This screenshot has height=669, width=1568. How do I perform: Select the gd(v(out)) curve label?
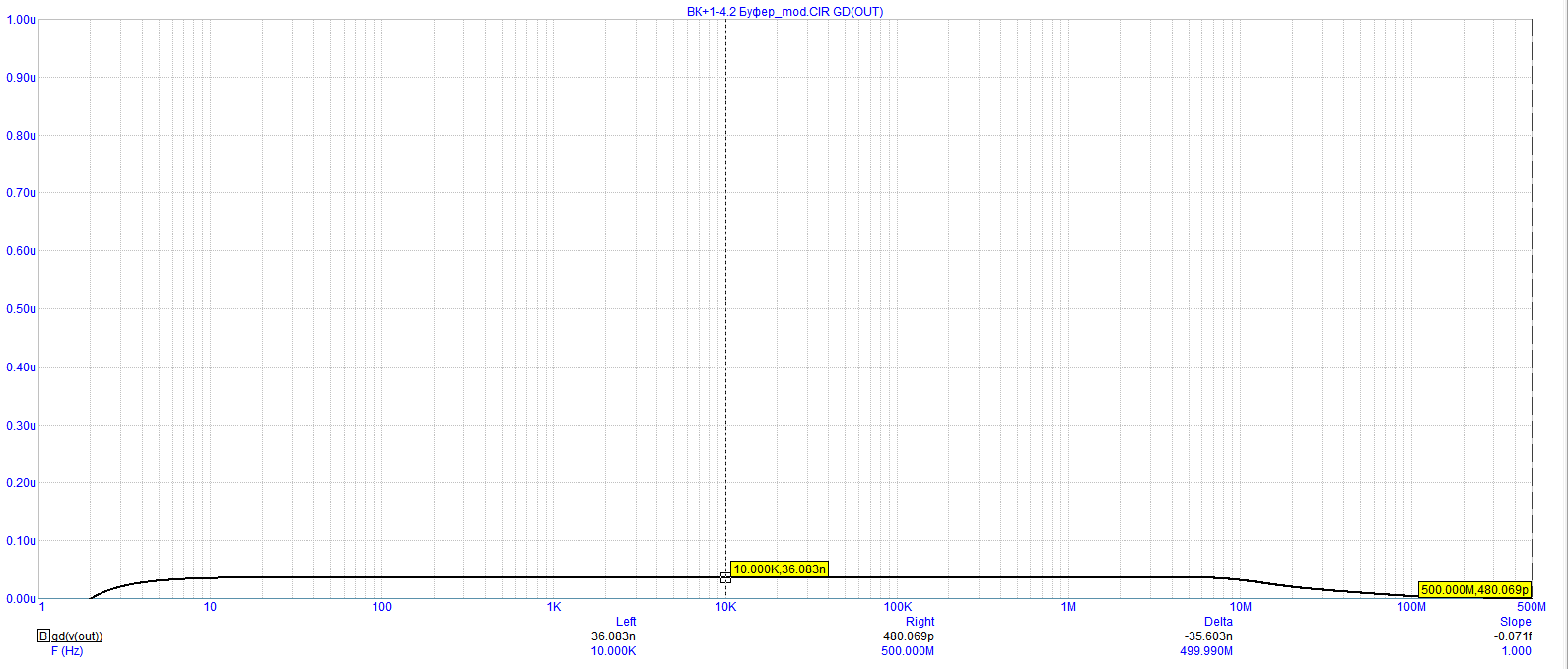76,636
